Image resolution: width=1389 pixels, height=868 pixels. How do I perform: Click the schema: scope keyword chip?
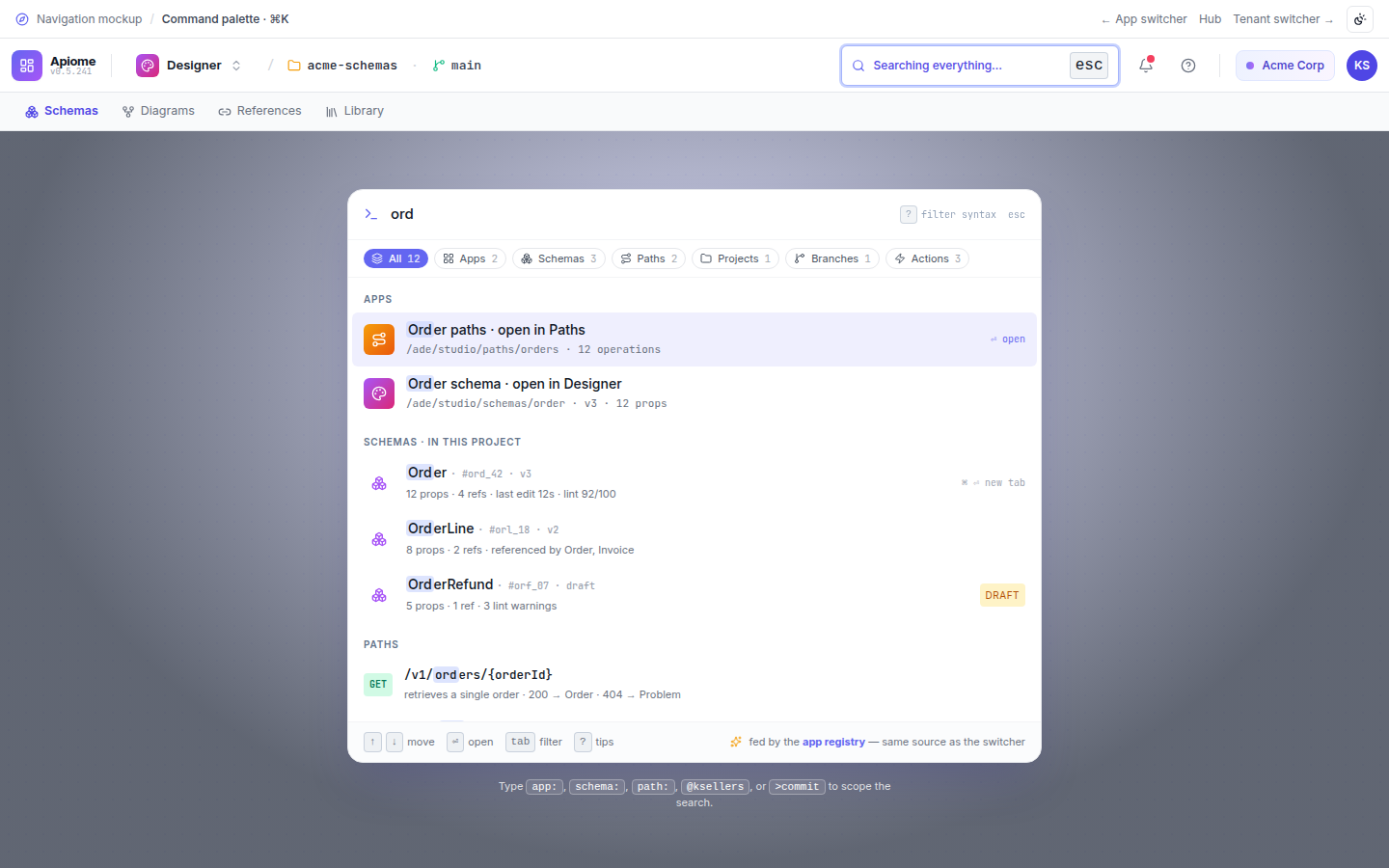click(597, 787)
